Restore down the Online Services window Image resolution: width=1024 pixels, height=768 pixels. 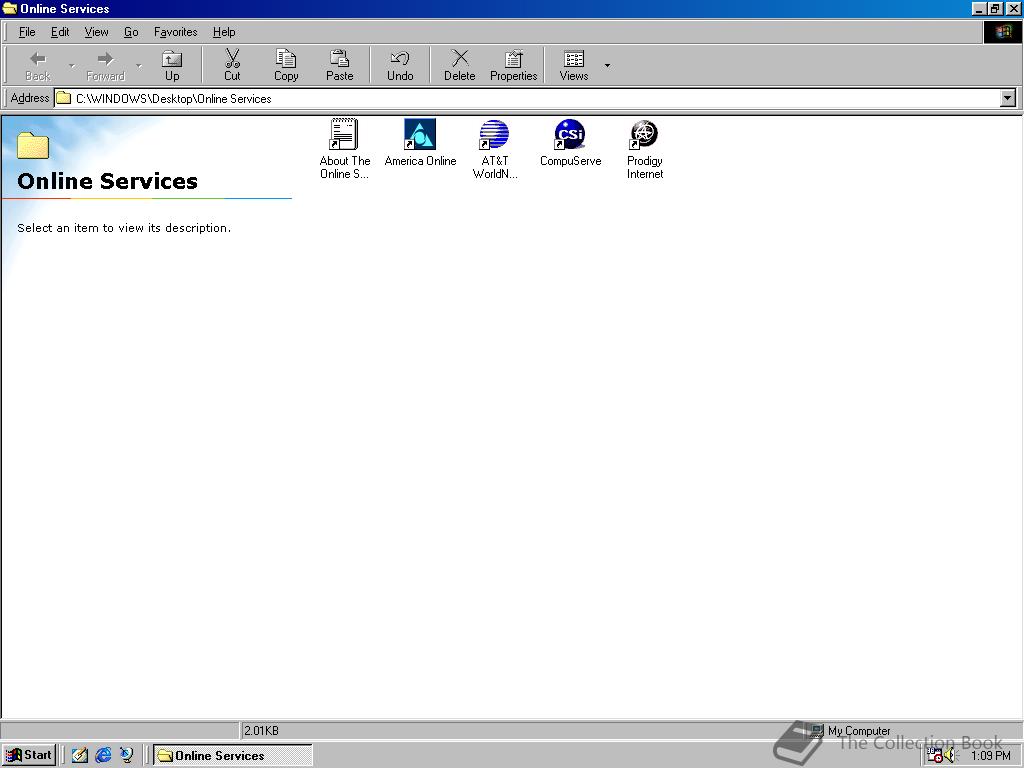coord(995,8)
